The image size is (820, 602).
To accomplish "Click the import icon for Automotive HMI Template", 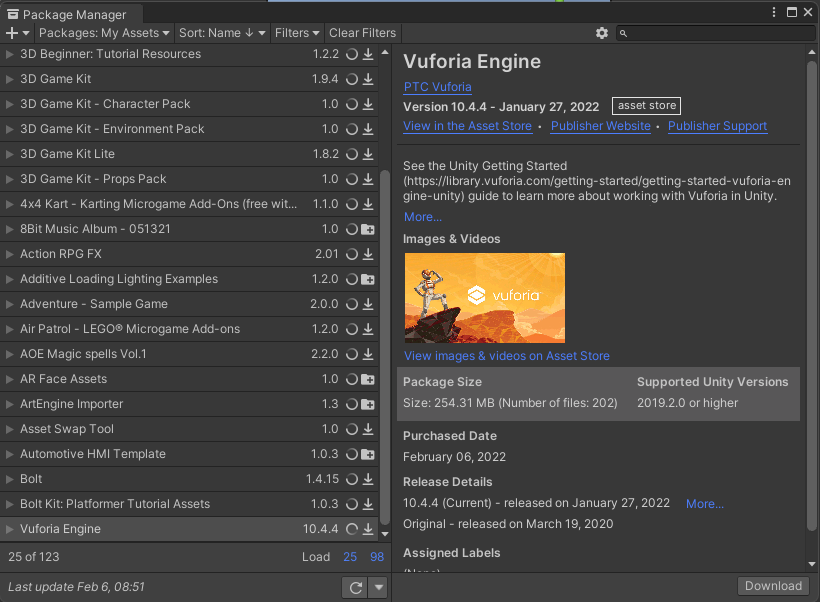I will click(368, 455).
